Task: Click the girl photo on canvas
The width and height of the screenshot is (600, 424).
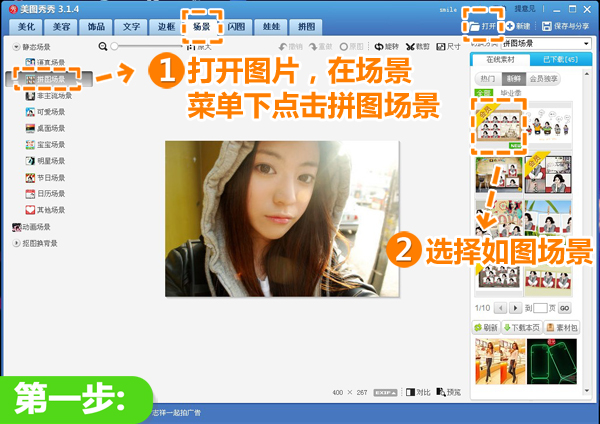Action: (282, 219)
